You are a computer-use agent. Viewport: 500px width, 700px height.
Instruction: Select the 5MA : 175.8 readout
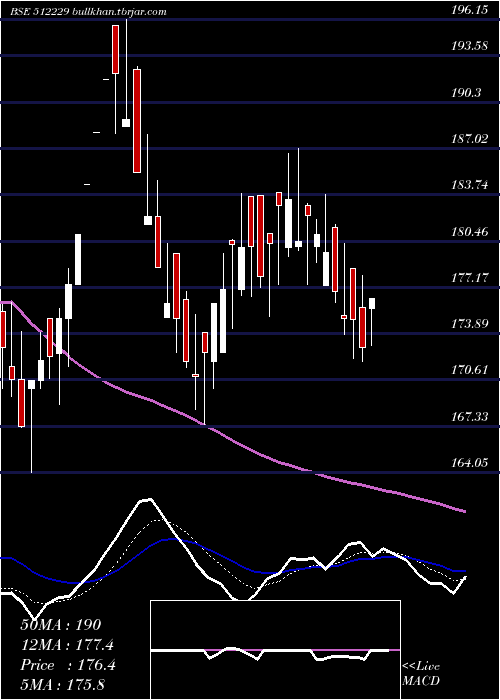pos(62,685)
